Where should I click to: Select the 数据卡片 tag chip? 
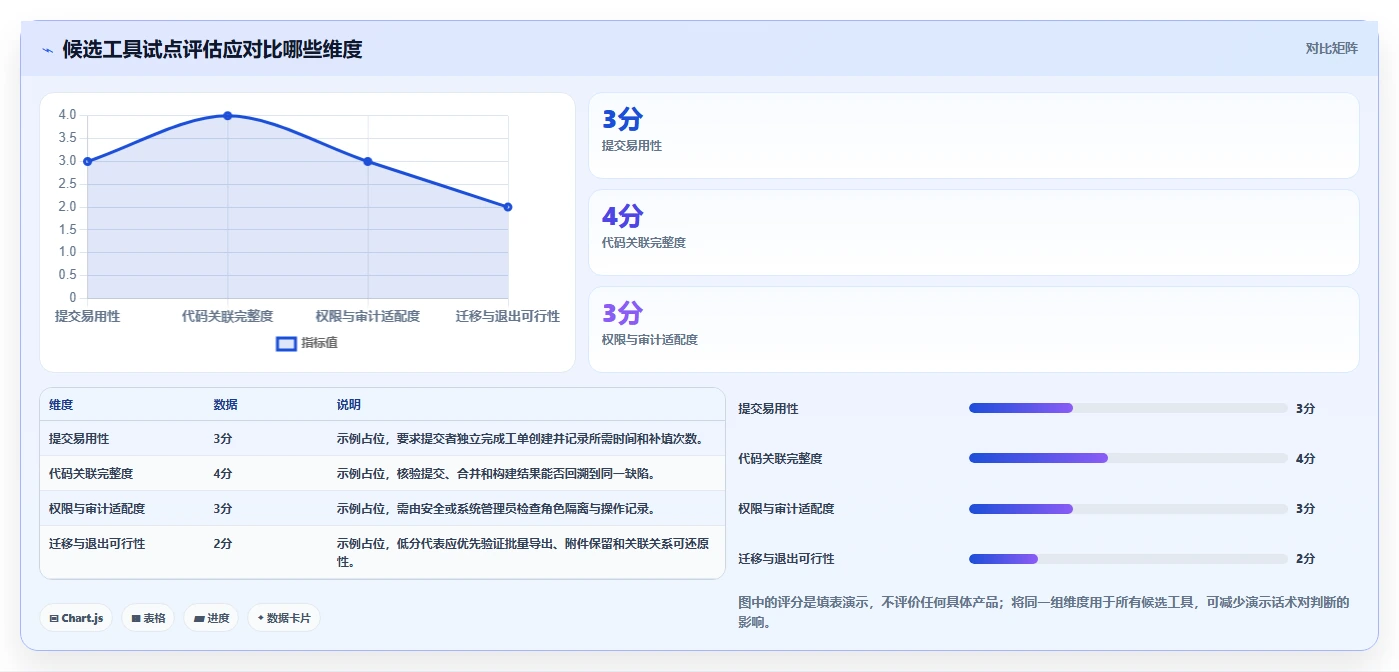[284, 618]
